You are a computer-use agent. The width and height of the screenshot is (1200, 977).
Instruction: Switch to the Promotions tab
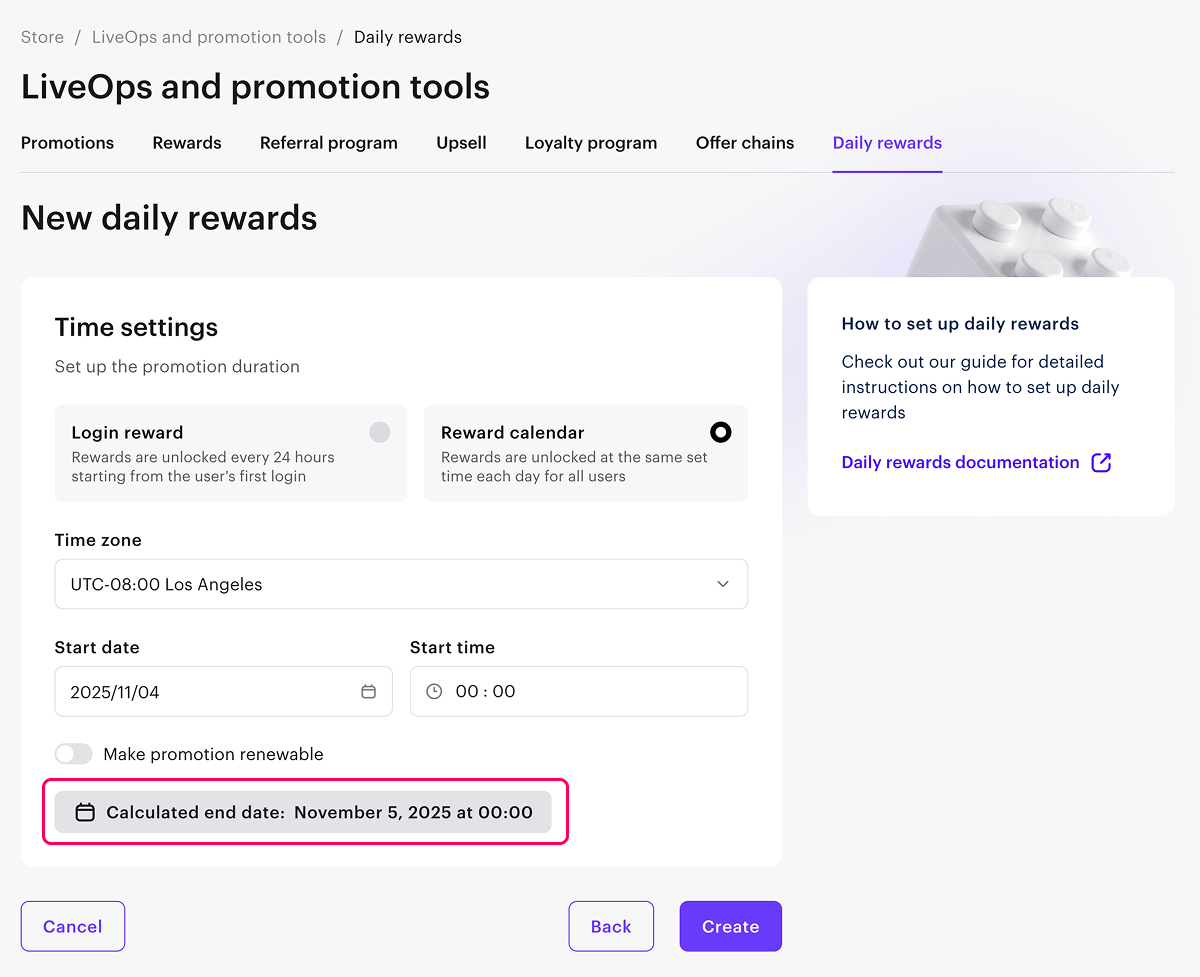tap(67, 143)
